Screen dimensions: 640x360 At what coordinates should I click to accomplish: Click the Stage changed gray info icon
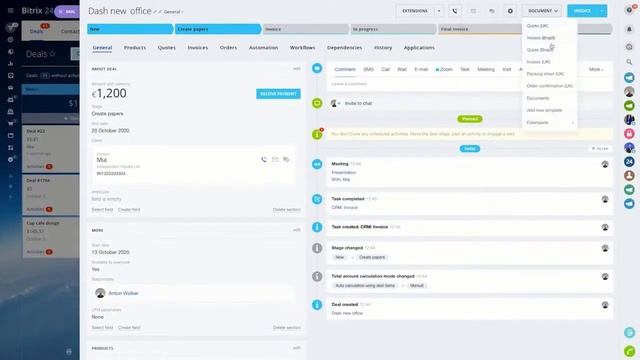pyautogui.click(x=317, y=248)
